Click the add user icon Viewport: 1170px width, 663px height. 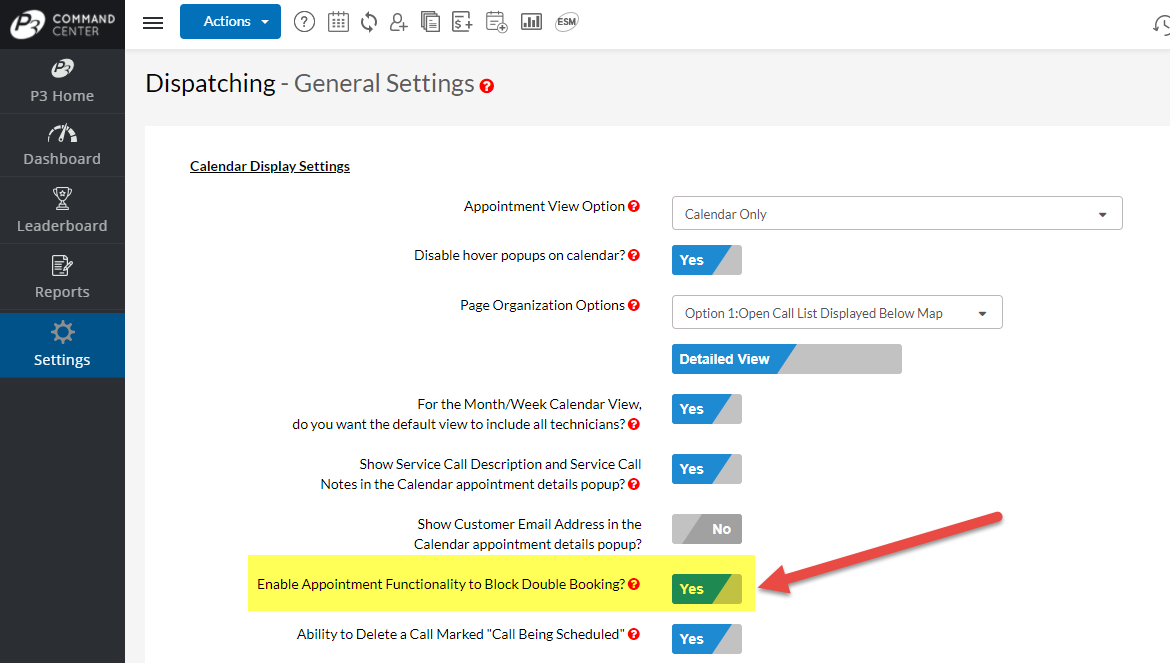point(399,22)
